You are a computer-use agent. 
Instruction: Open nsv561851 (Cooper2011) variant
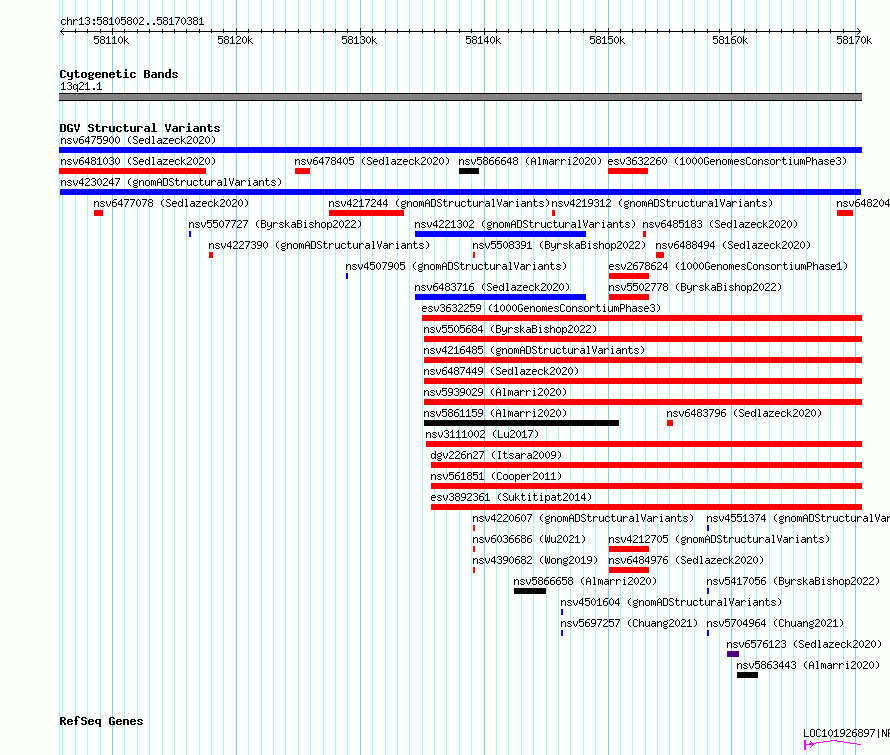[x=496, y=476]
